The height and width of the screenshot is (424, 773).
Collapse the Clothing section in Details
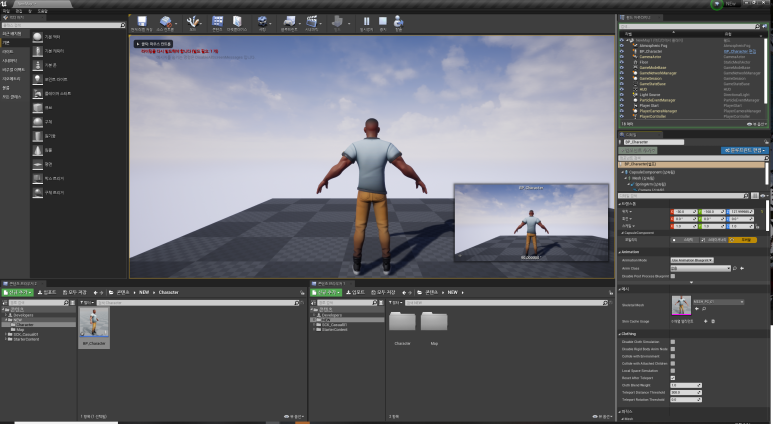620,334
